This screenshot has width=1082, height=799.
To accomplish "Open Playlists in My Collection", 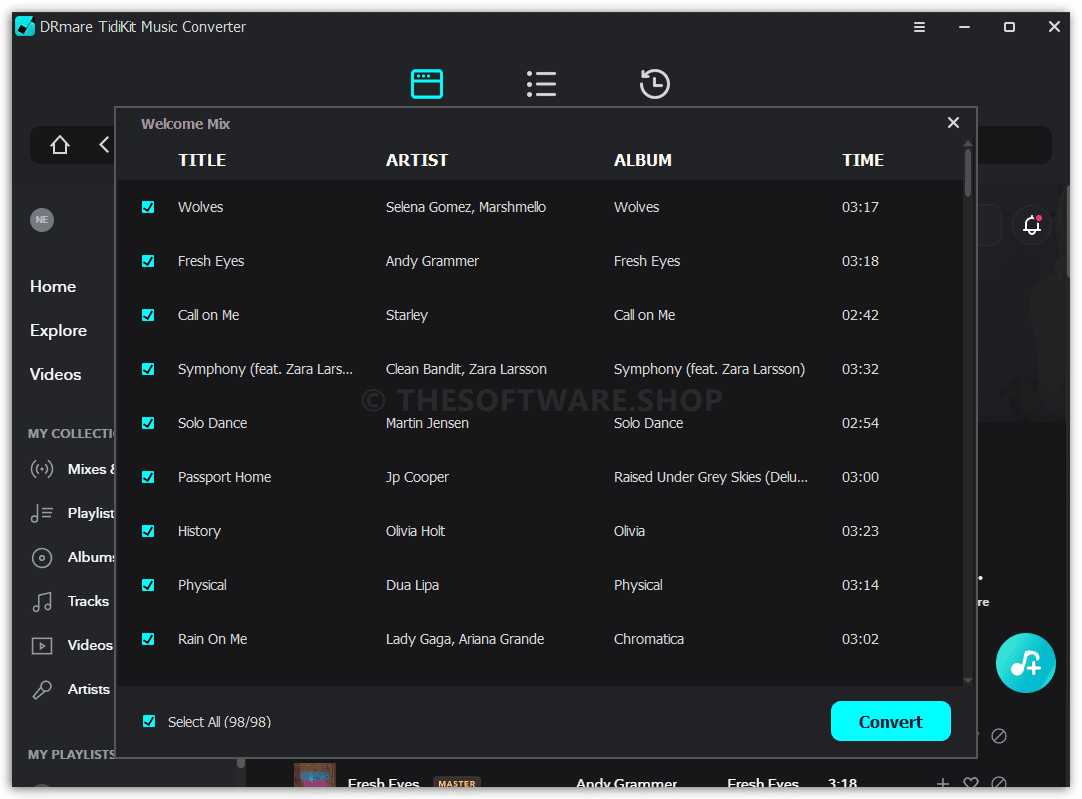I will point(91,513).
